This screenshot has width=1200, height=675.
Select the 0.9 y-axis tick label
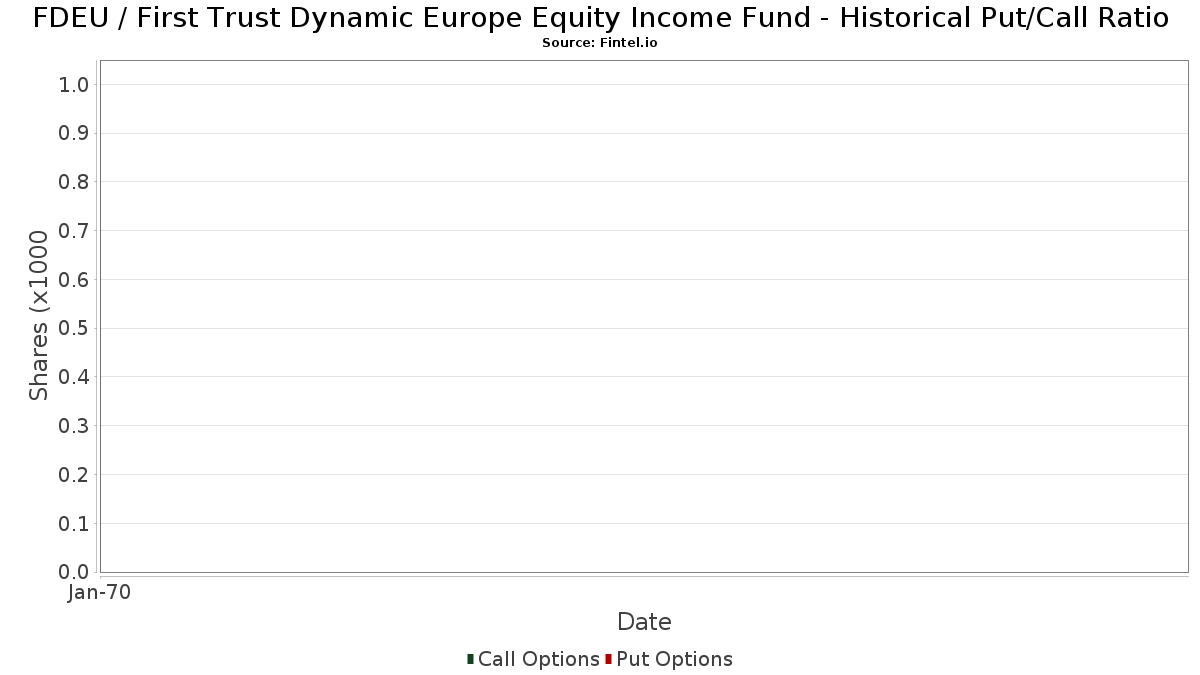pyautogui.click(x=74, y=133)
